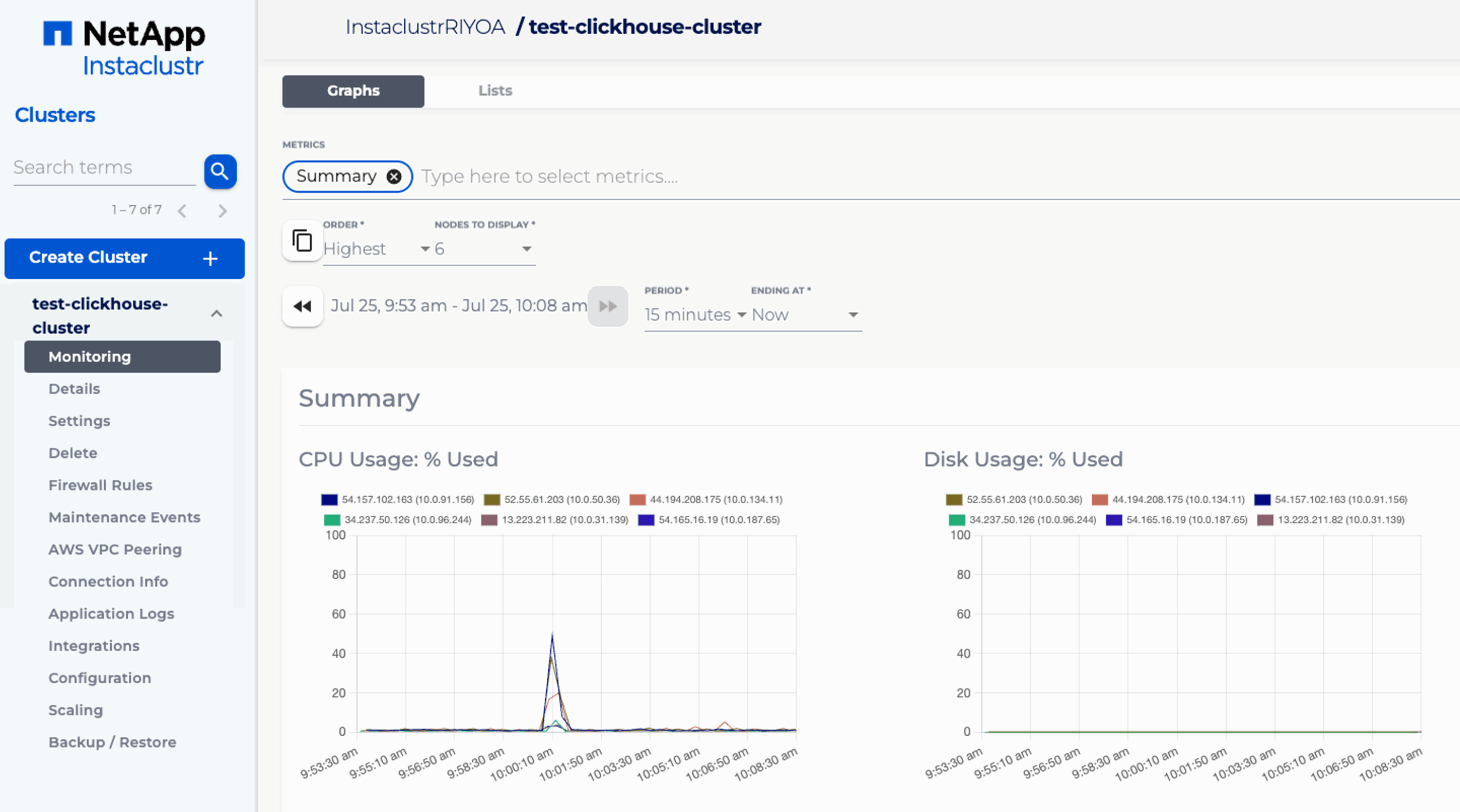
Task: Open the Order dropdown showing Highest
Action: click(x=376, y=249)
